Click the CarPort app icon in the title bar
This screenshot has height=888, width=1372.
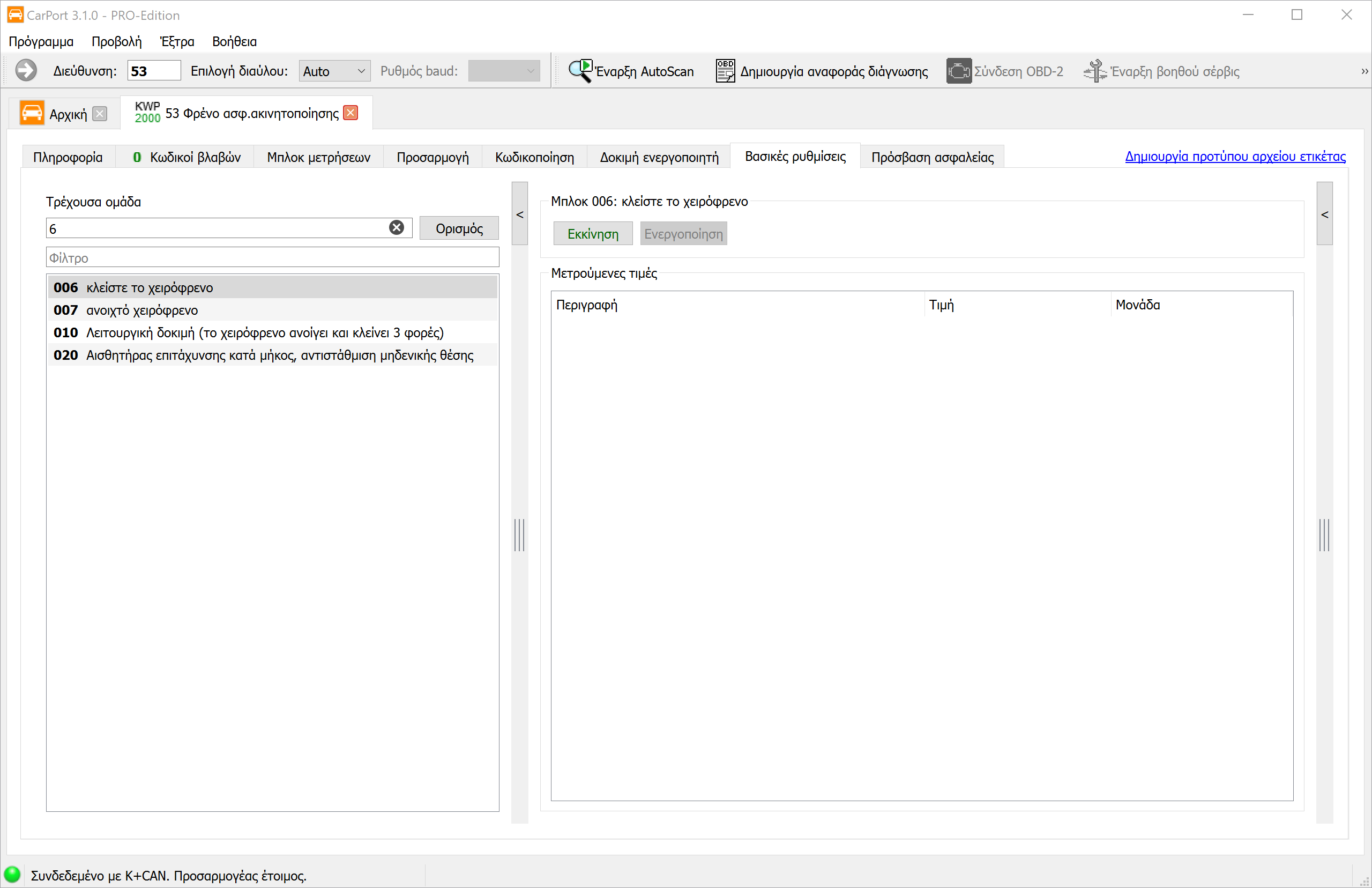[15, 14]
